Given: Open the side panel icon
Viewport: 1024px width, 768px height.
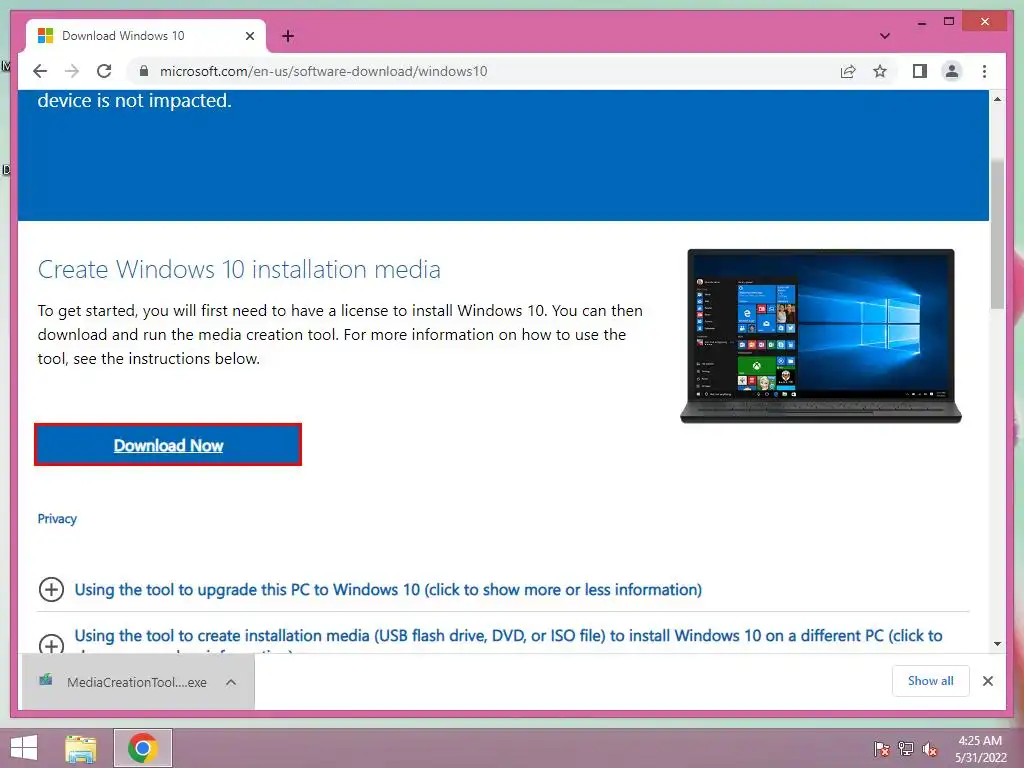Looking at the screenshot, I should pos(920,71).
